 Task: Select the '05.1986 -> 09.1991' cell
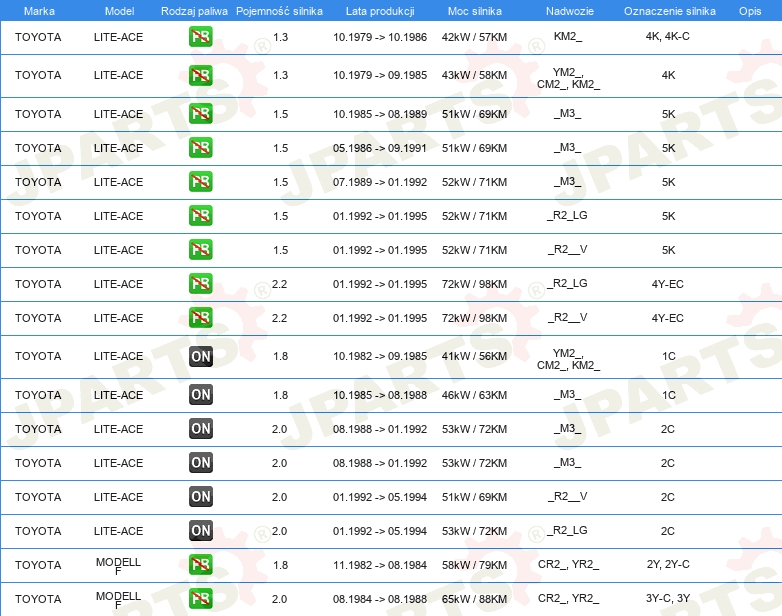coord(380,148)
